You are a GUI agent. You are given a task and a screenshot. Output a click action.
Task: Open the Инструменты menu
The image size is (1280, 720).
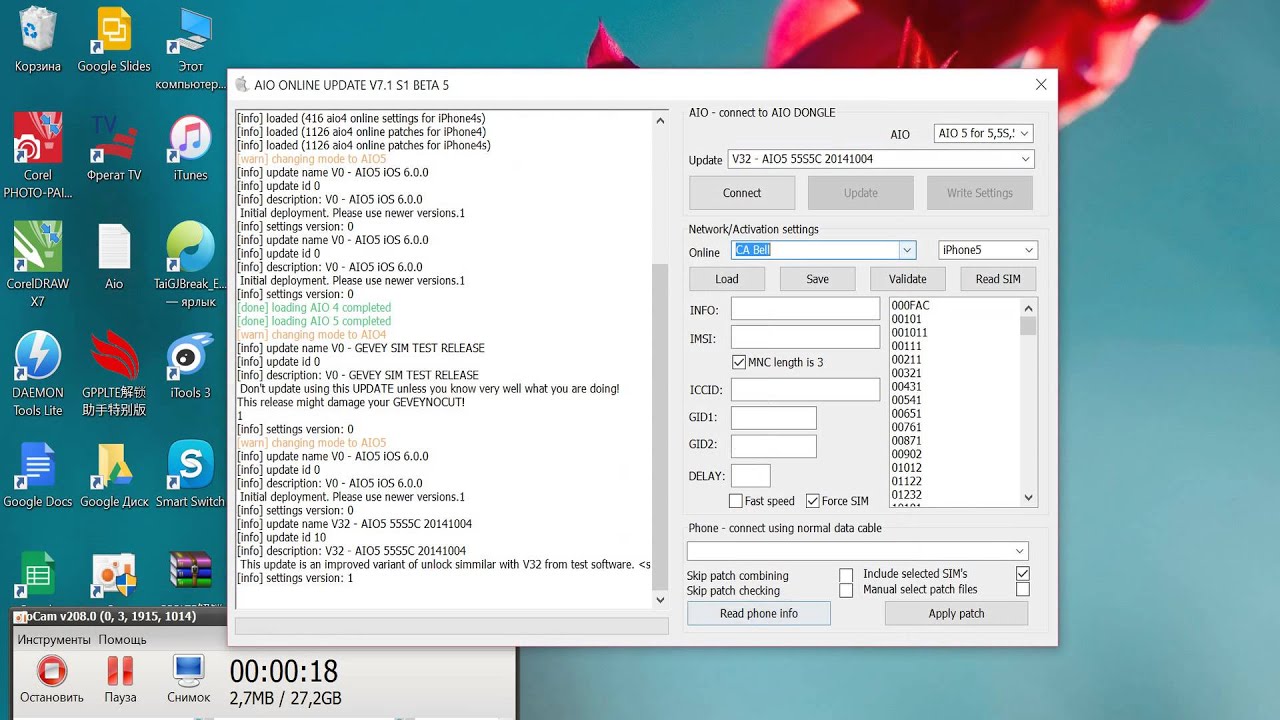pos(55,639)
